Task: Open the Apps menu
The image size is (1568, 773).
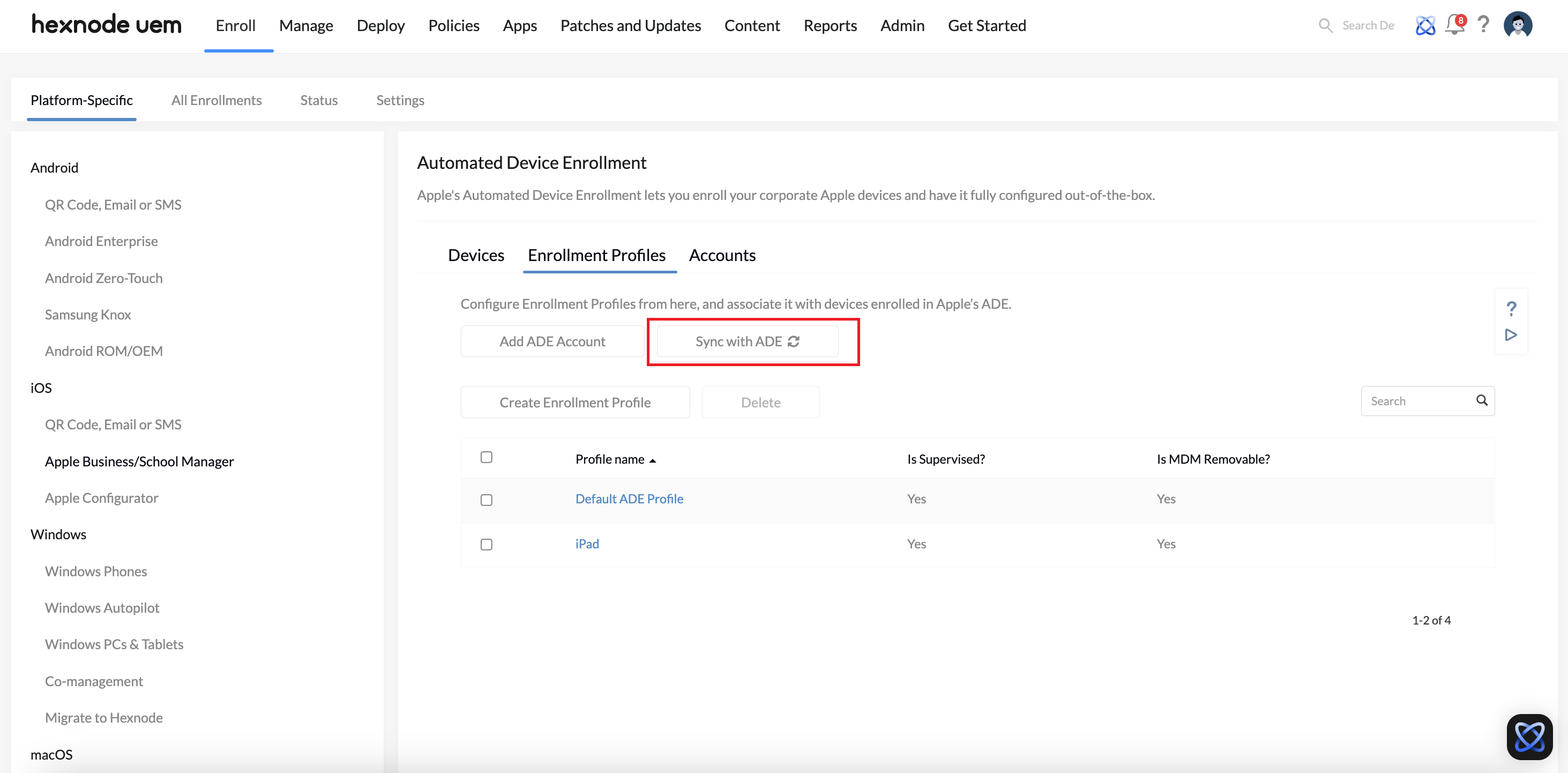Action: click(520, 26)
